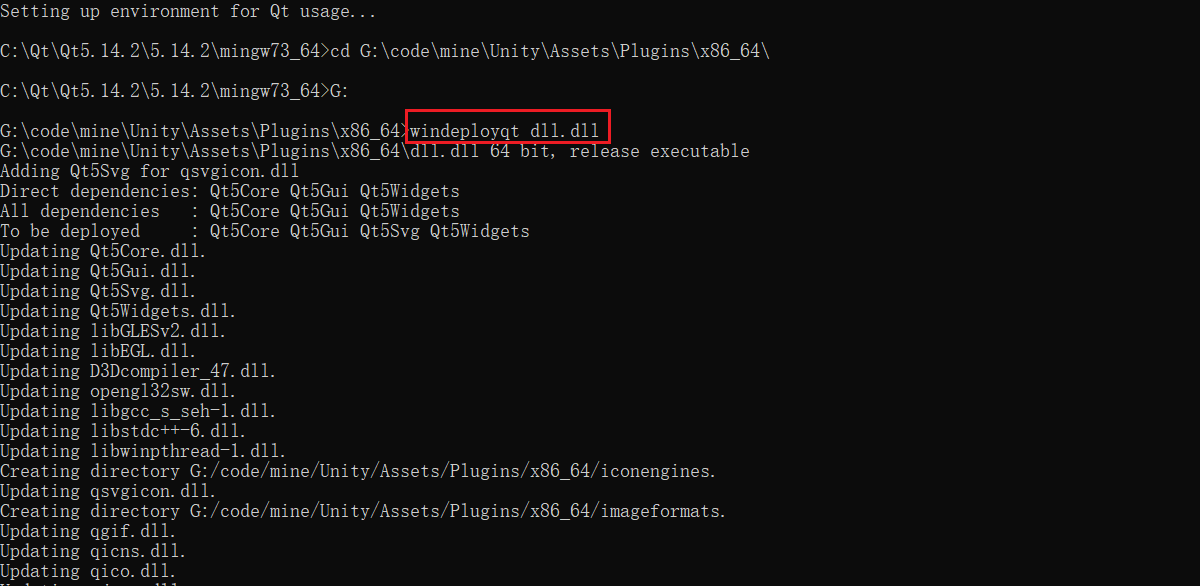Click the "Updating qgif.dll" line
1200x586 pixels.
[x=88, y=531]
